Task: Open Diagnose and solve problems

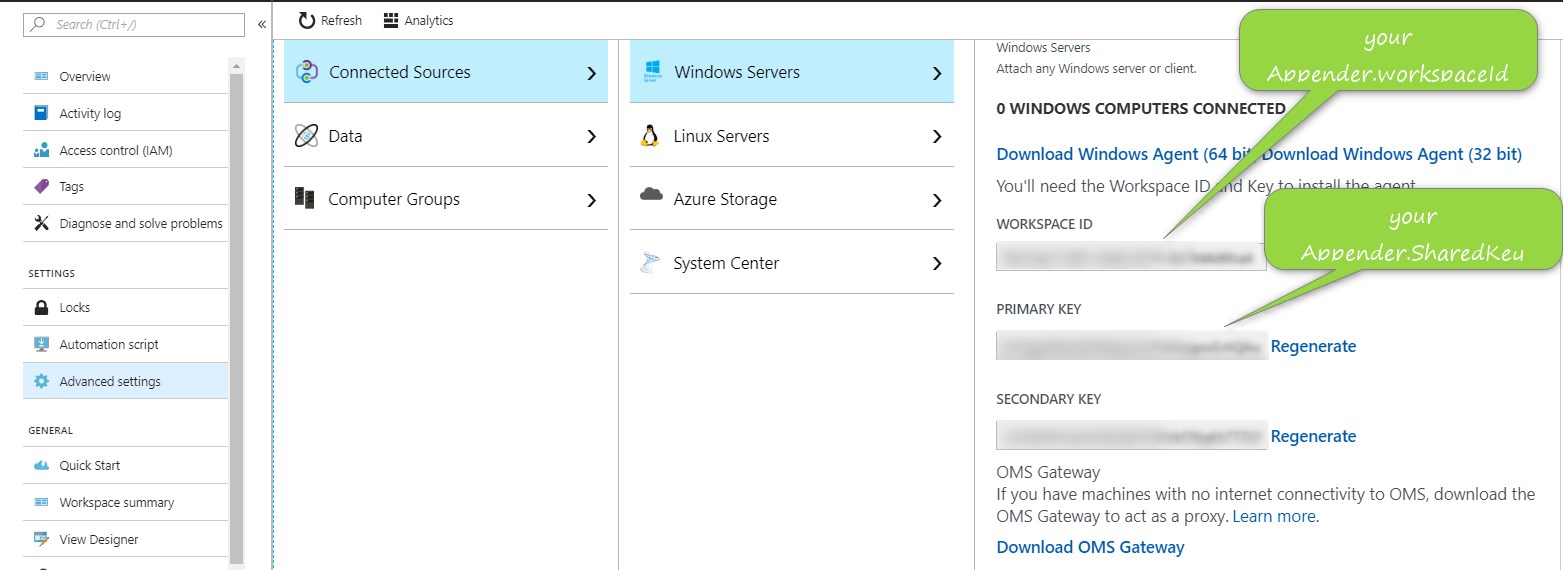Action: pos(140,223)
